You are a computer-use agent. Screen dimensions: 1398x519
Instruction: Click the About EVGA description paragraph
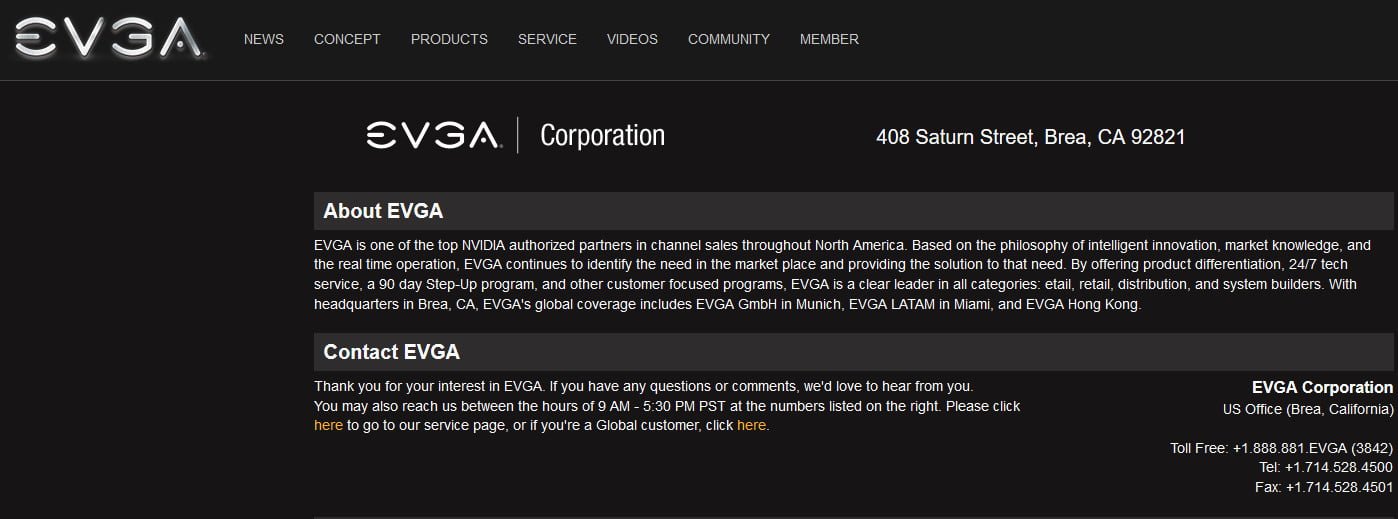(x=840, y=274)
